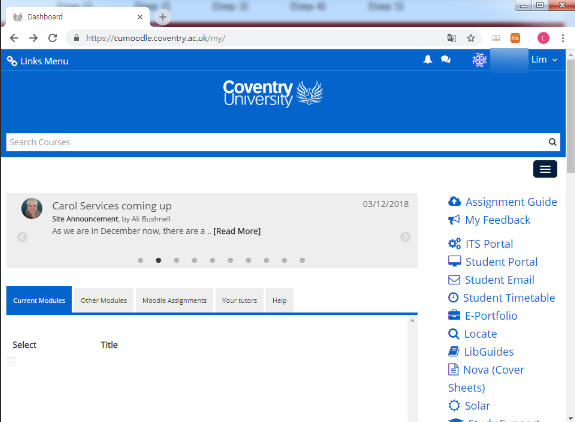The height and width of the screenshot is (422, 575).
Task: Switch to Other Modules tab
Action: (x=104, y=300)
